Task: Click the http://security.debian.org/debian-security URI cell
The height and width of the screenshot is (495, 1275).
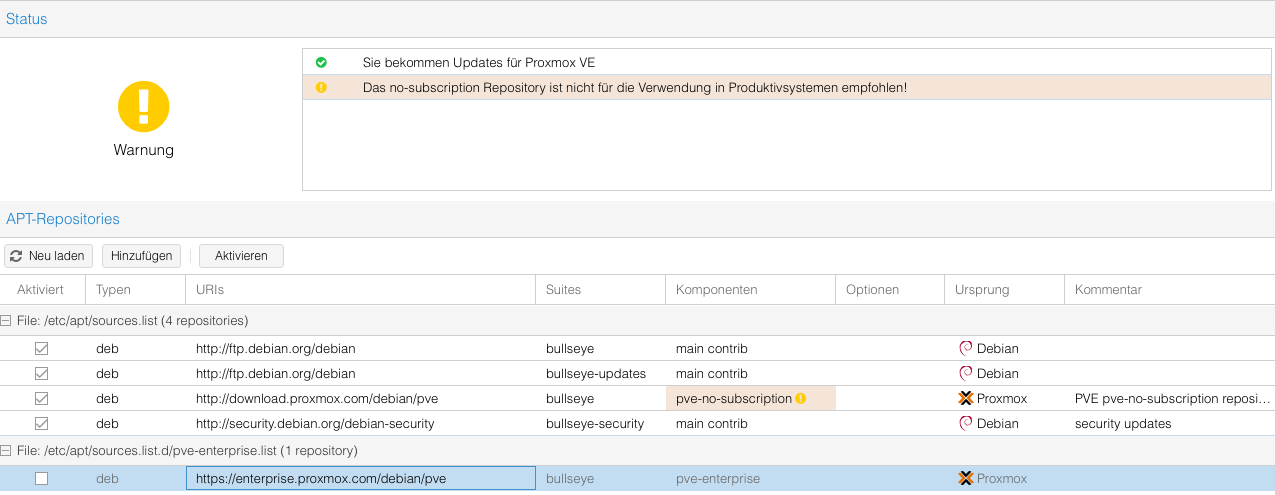Action: pyautogui.click(x=361, y=423)
